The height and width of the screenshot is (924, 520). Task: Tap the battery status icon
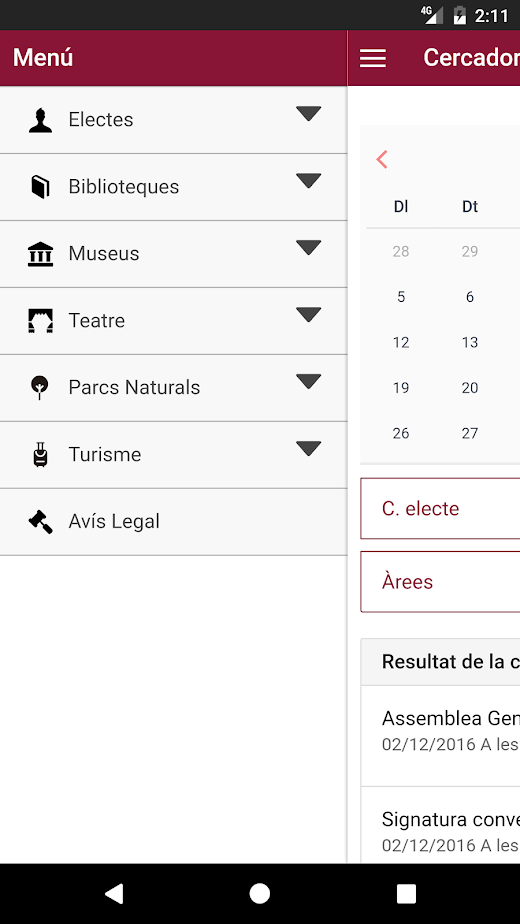point(460,15)
